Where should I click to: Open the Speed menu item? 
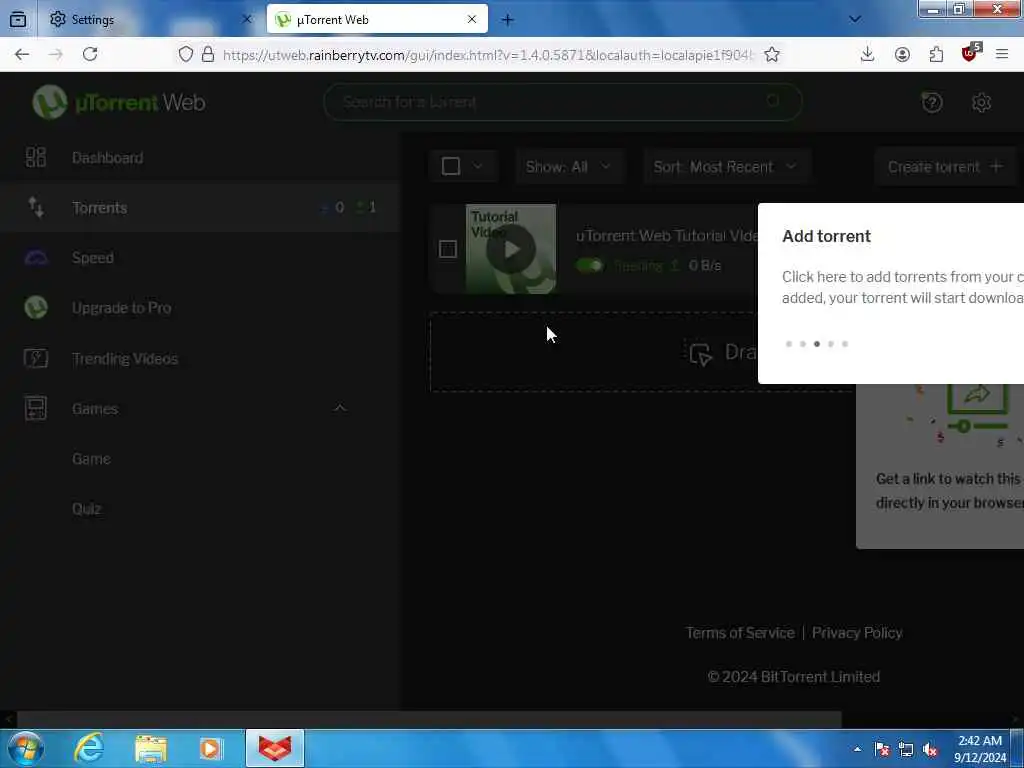93,257
